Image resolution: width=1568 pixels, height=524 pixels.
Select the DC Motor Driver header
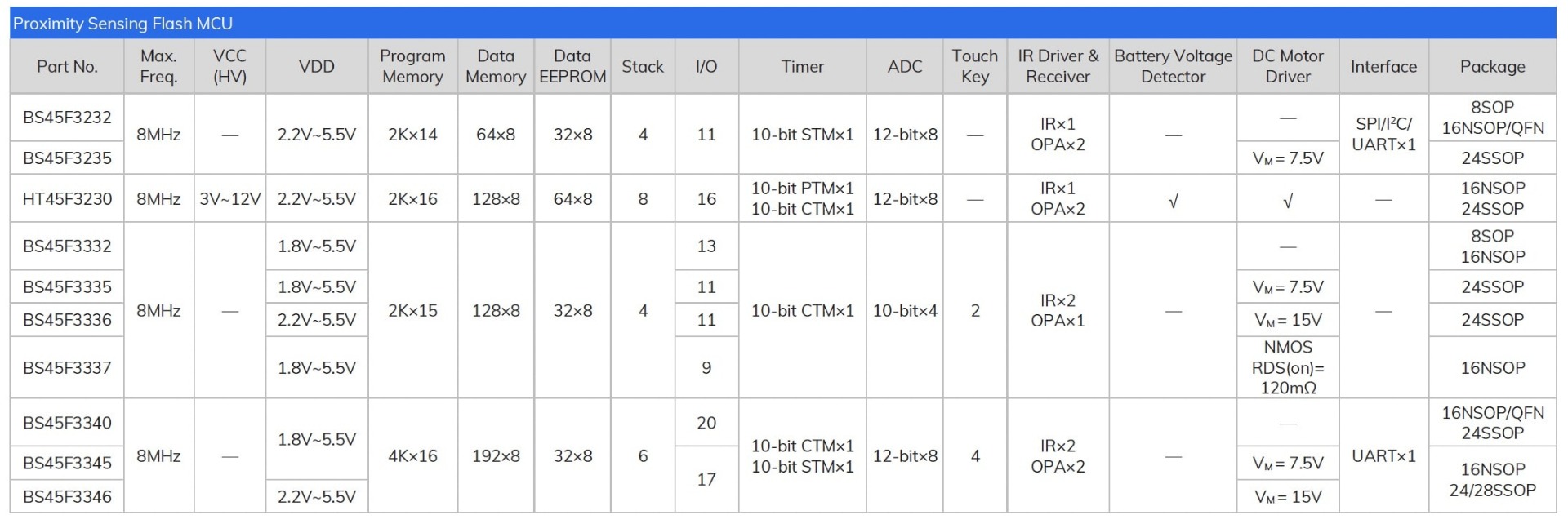coord(1288,66)
